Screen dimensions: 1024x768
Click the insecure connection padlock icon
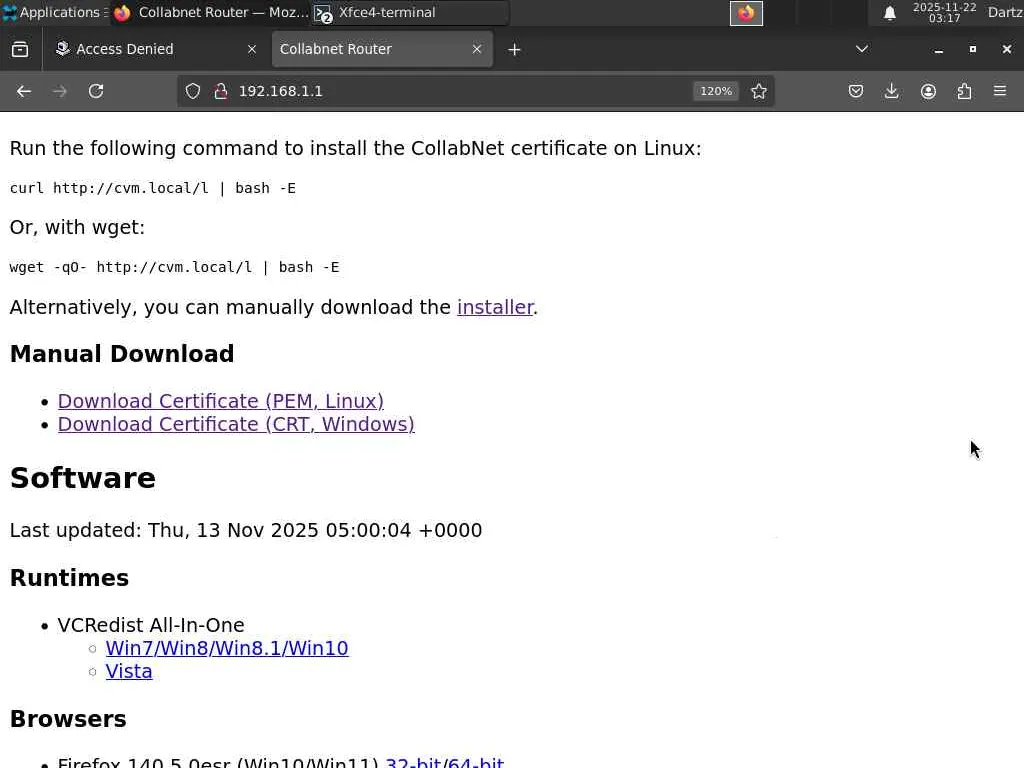point(221,91)
